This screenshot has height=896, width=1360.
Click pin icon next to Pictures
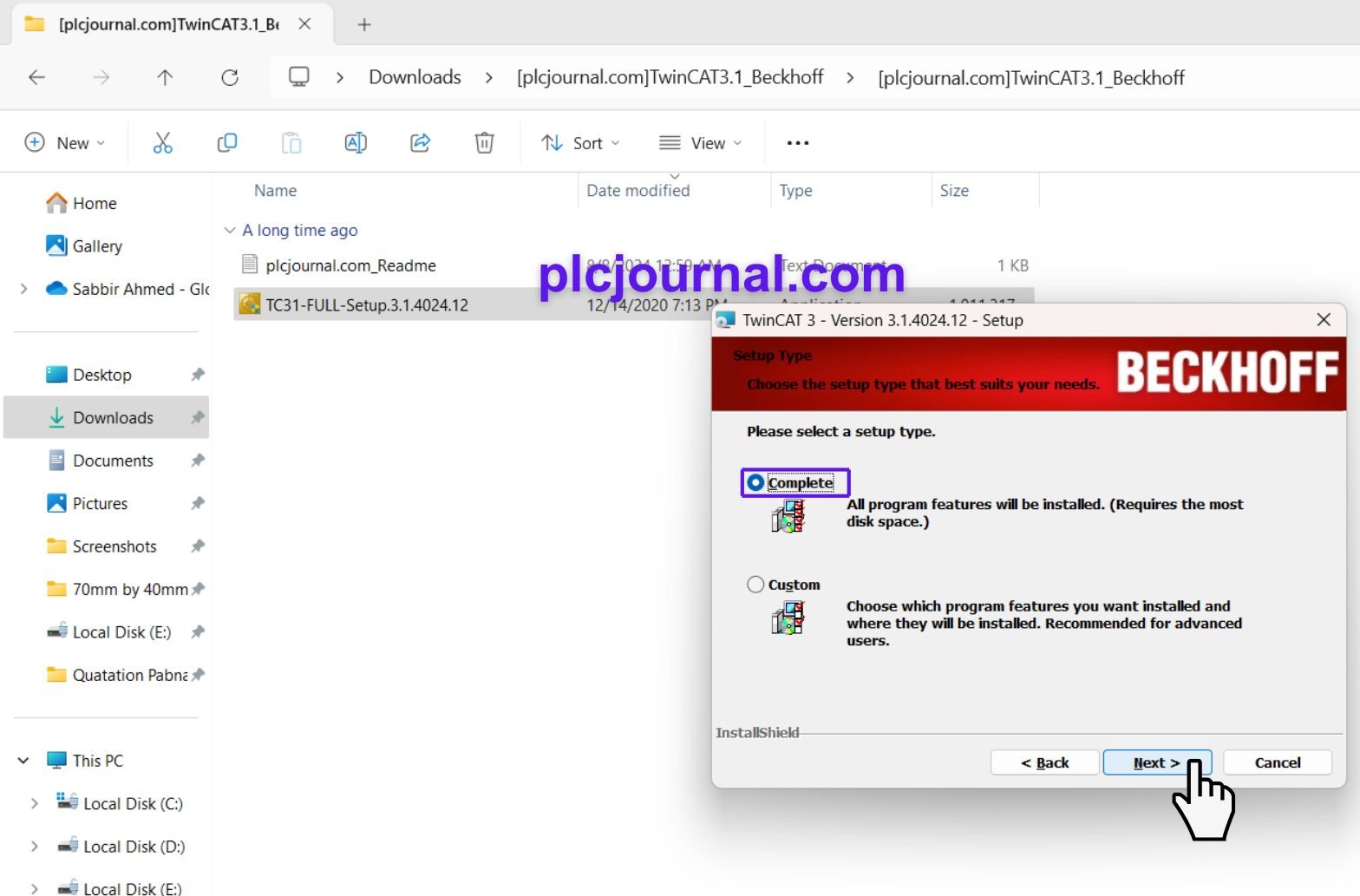click(198, 503)
